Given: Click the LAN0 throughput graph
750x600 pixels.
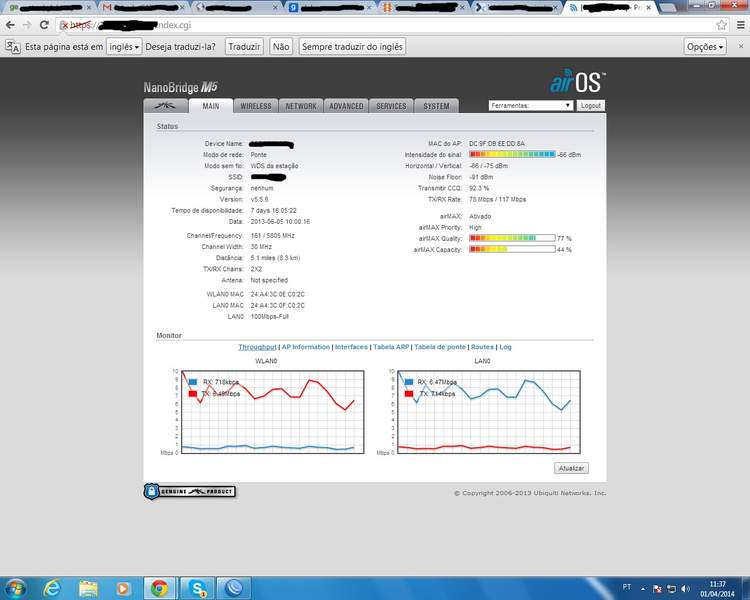Looking at the screenshot, I should (489, 412).
